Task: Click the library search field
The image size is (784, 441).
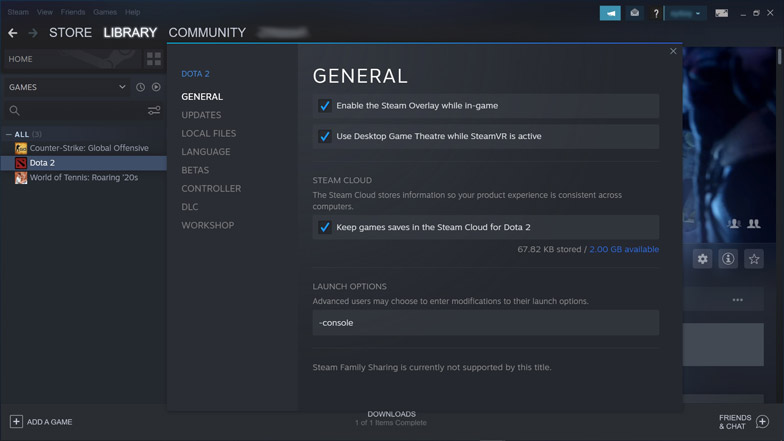Action: point(83,110)
